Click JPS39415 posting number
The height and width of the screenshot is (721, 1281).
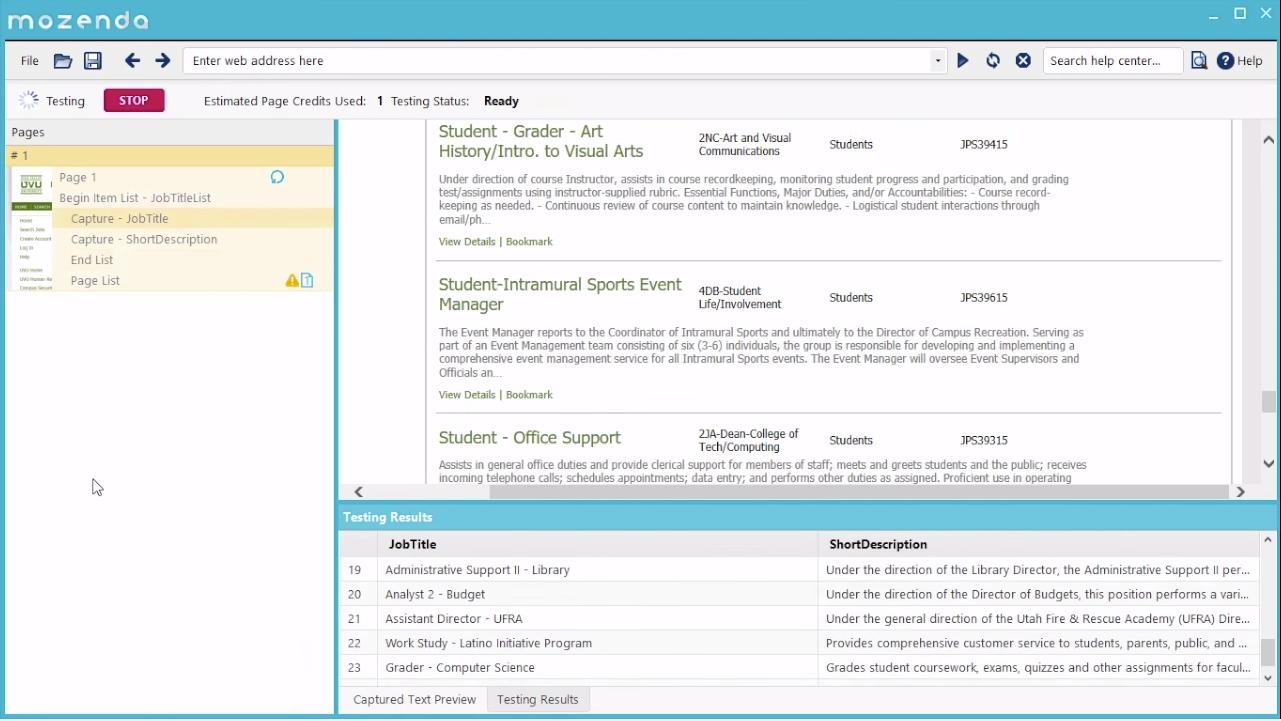pos(984,145)
